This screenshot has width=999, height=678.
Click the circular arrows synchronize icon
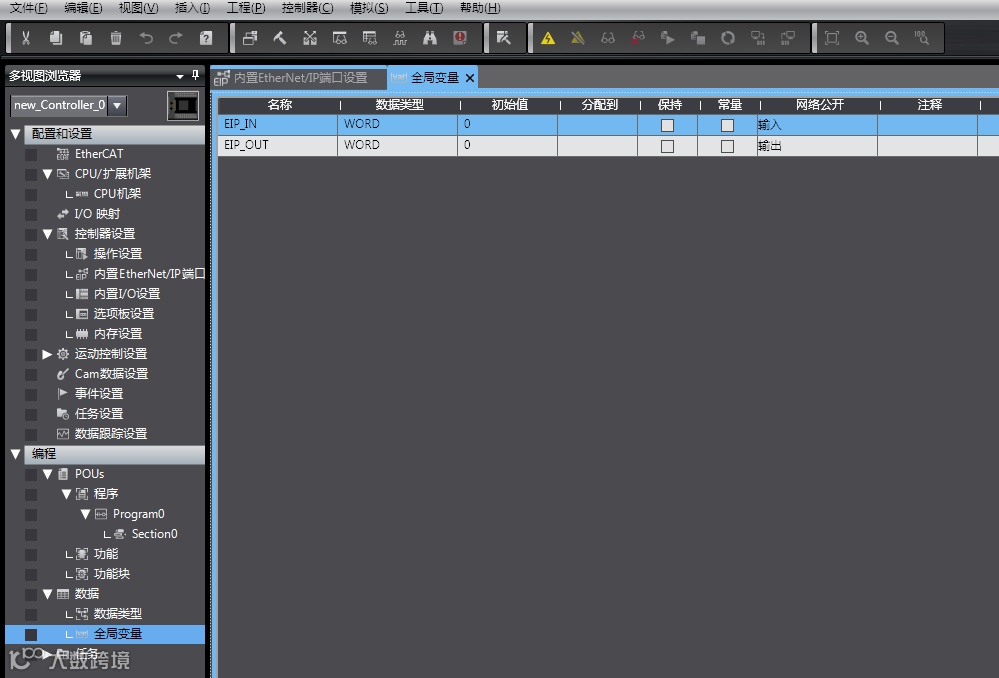pos(728,38)
